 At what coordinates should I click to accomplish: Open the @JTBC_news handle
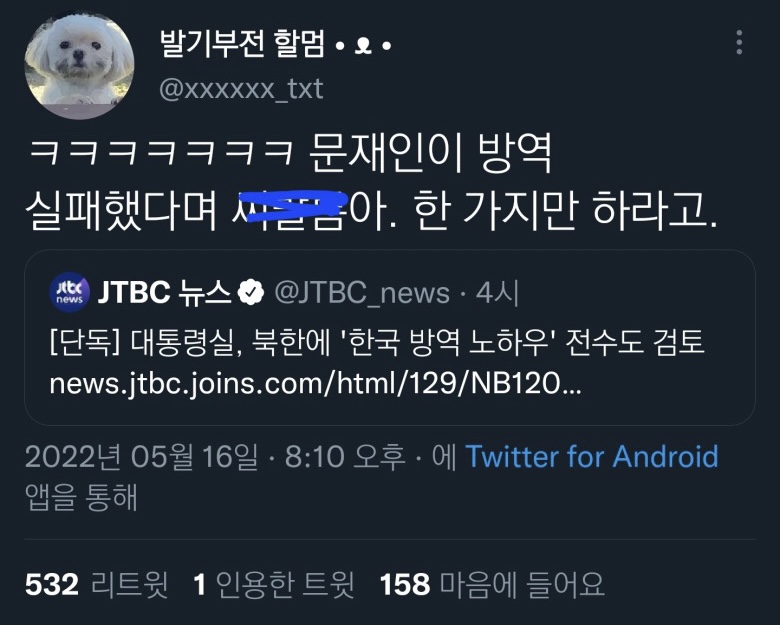pos(362,293)
